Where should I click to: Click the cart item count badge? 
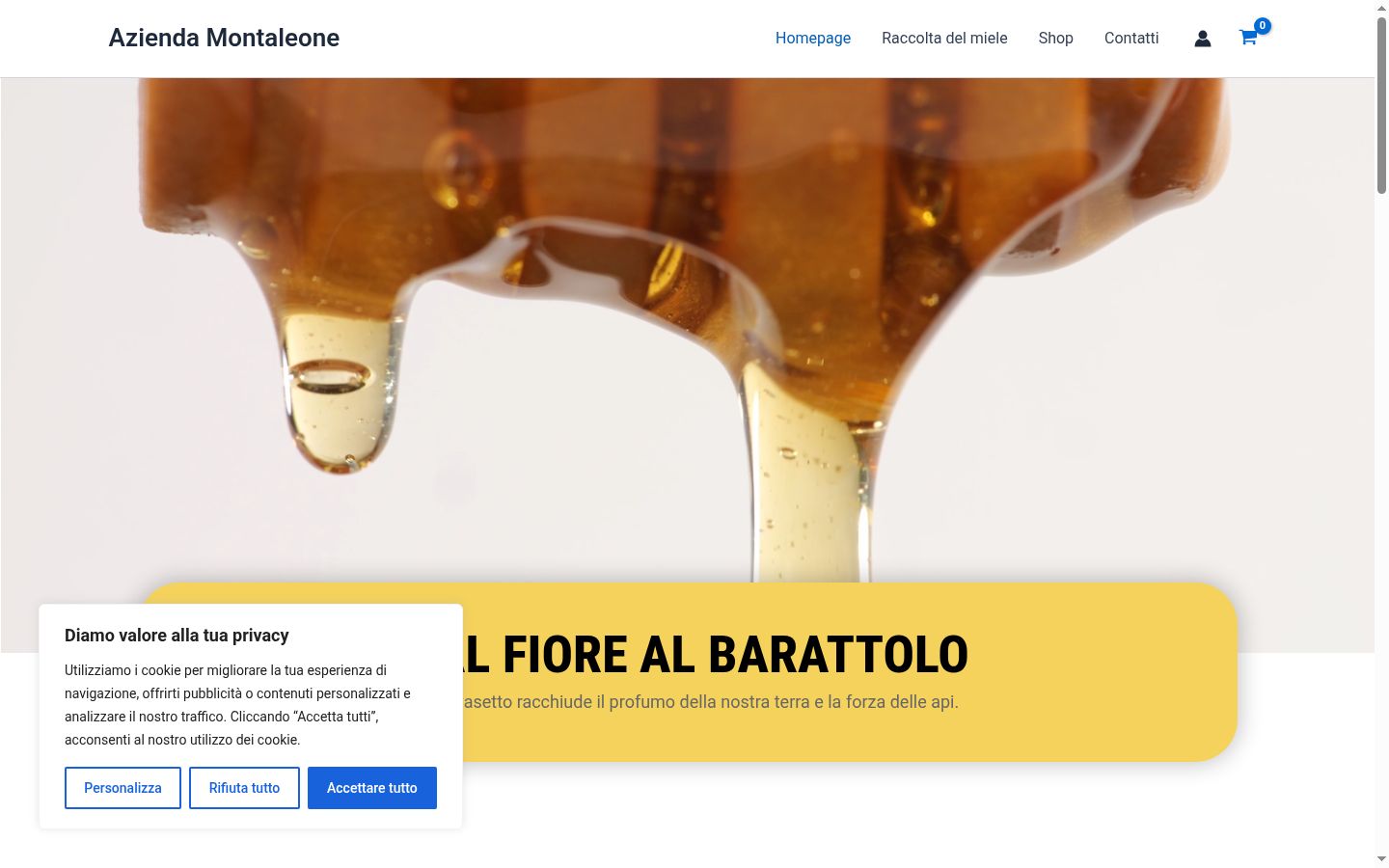[x=1262, y=26]
